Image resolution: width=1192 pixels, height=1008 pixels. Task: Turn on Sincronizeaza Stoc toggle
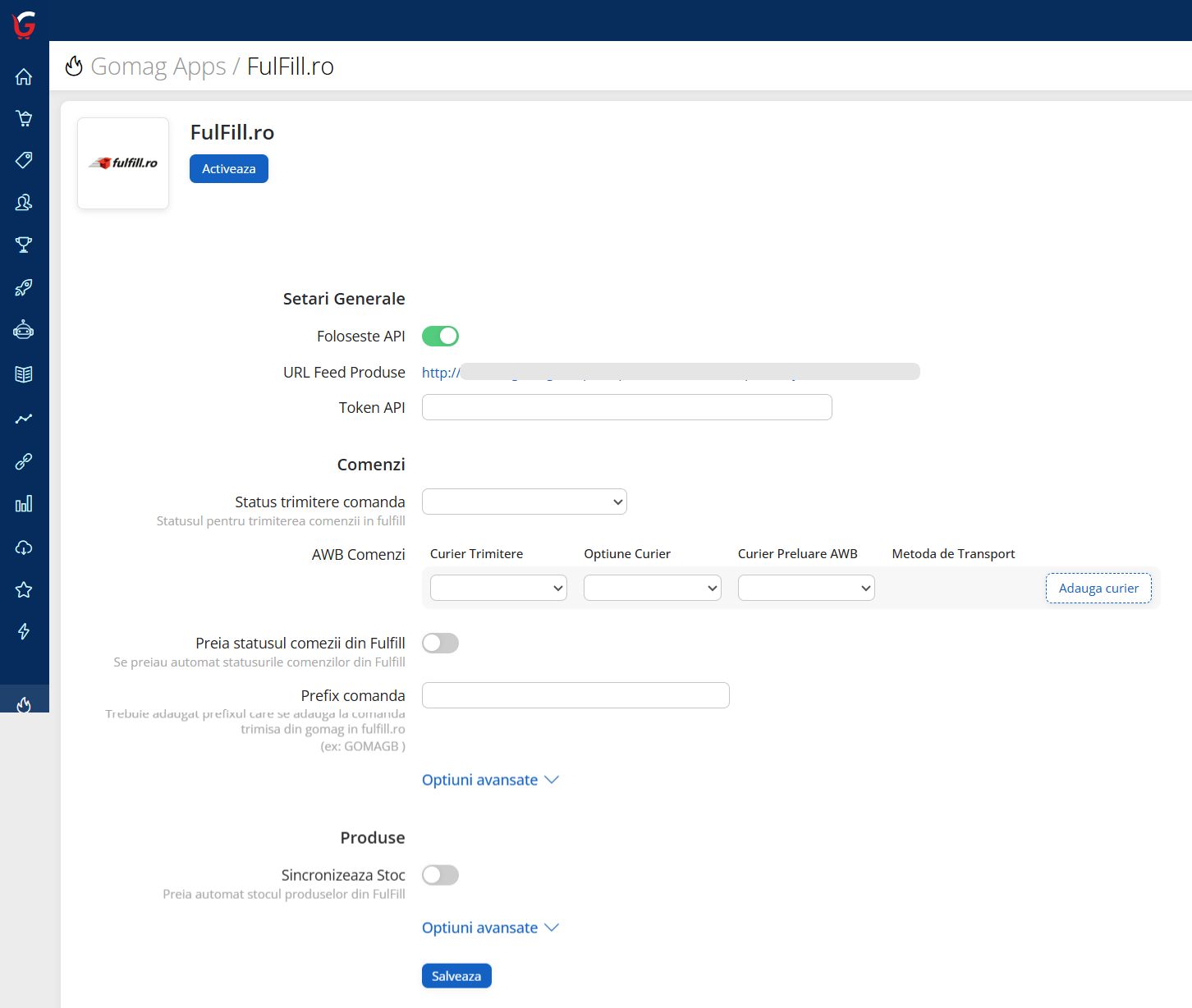(x=440, y=876)
